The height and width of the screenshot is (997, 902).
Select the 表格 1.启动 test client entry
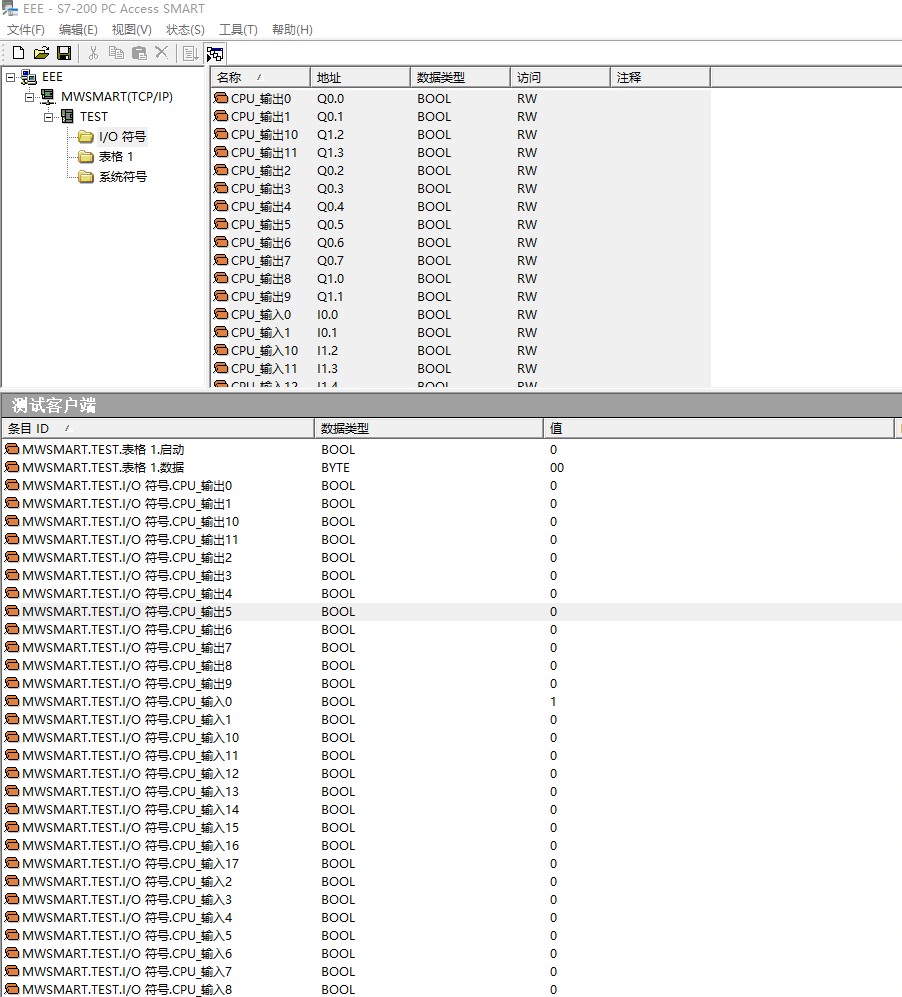pos(103,450)
